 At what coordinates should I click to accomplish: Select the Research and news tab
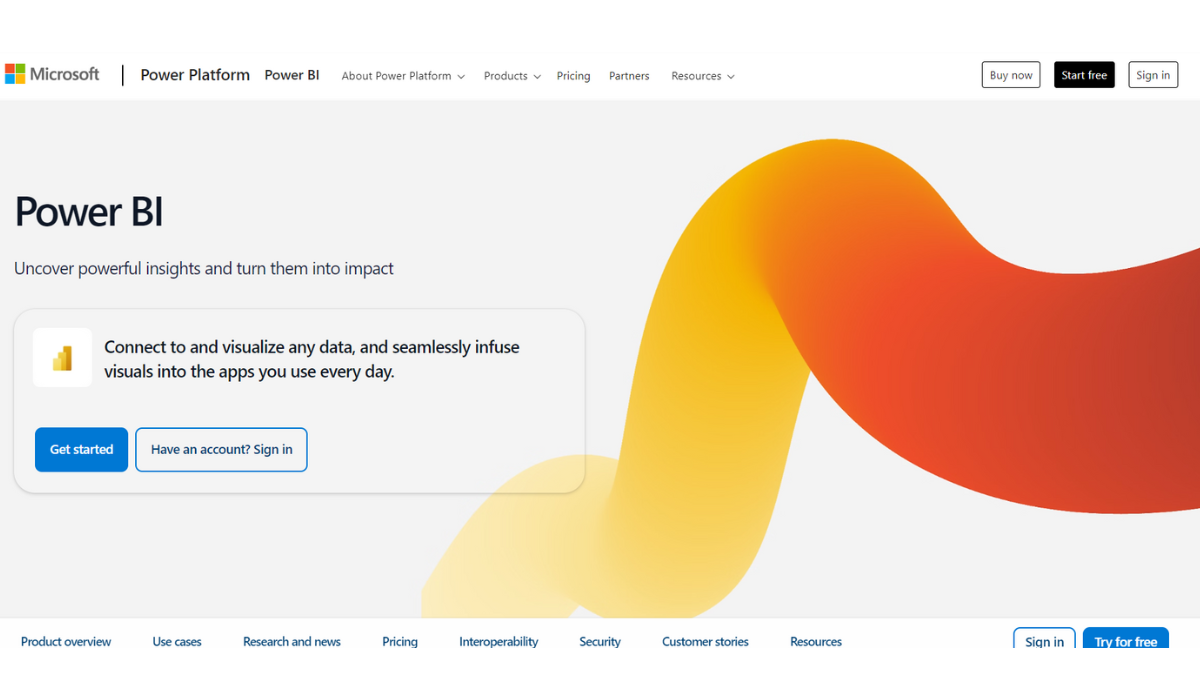pos(292,642)
